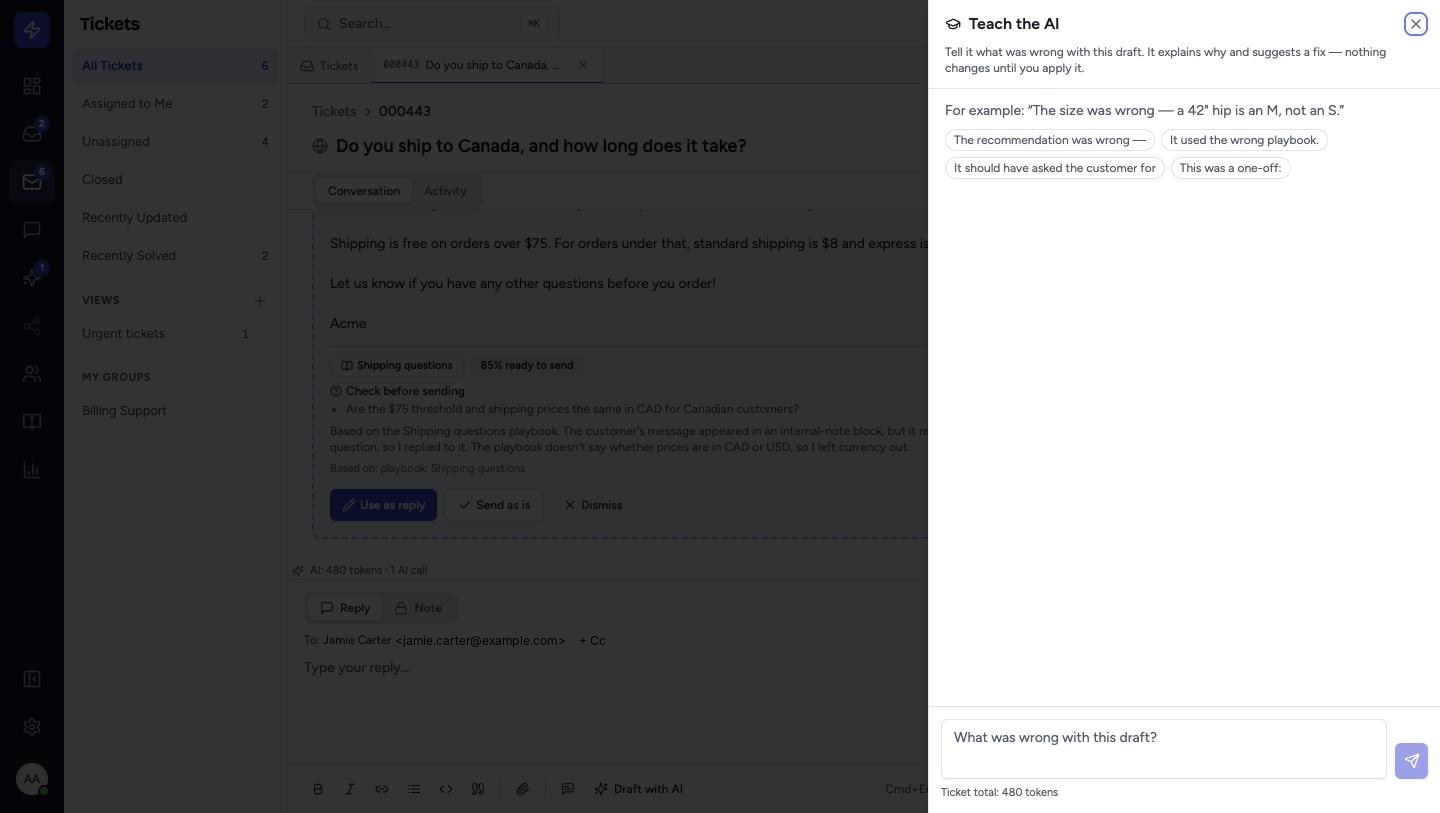This screenshot has height=813, width=1440.
Task: Click the attachment paperclip icon
Action: (522, 789)
